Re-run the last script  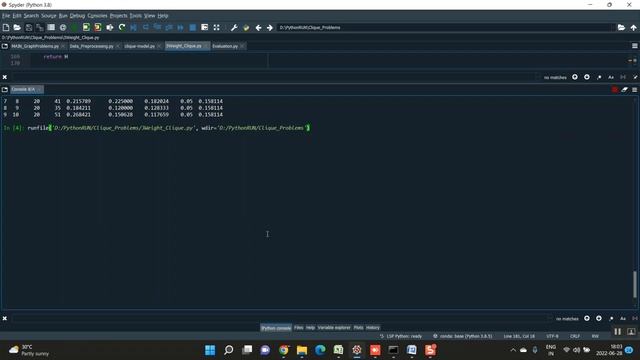[x=122, y=27]
